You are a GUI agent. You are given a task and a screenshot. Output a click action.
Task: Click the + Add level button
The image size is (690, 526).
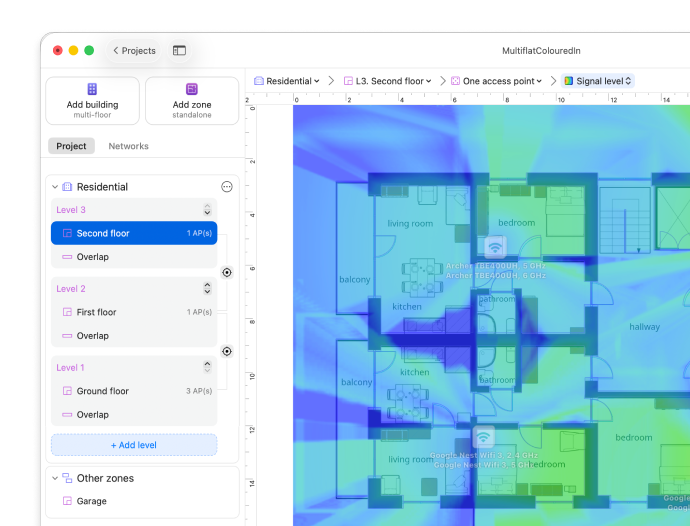134,445
